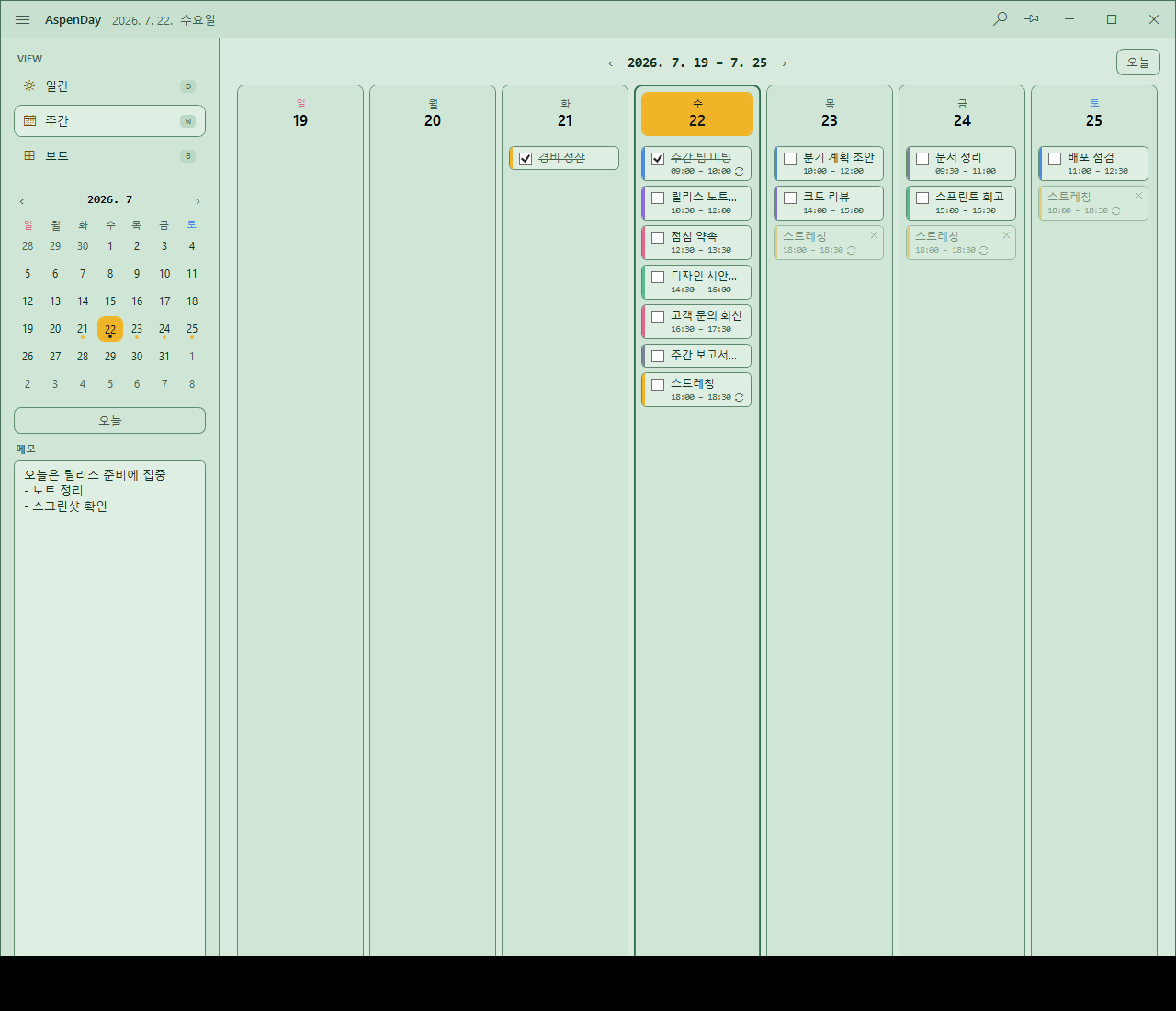Click 오늘 button under mini calendar
This screenshot has width=1176, height=1011.
click(x=109, y=420)
